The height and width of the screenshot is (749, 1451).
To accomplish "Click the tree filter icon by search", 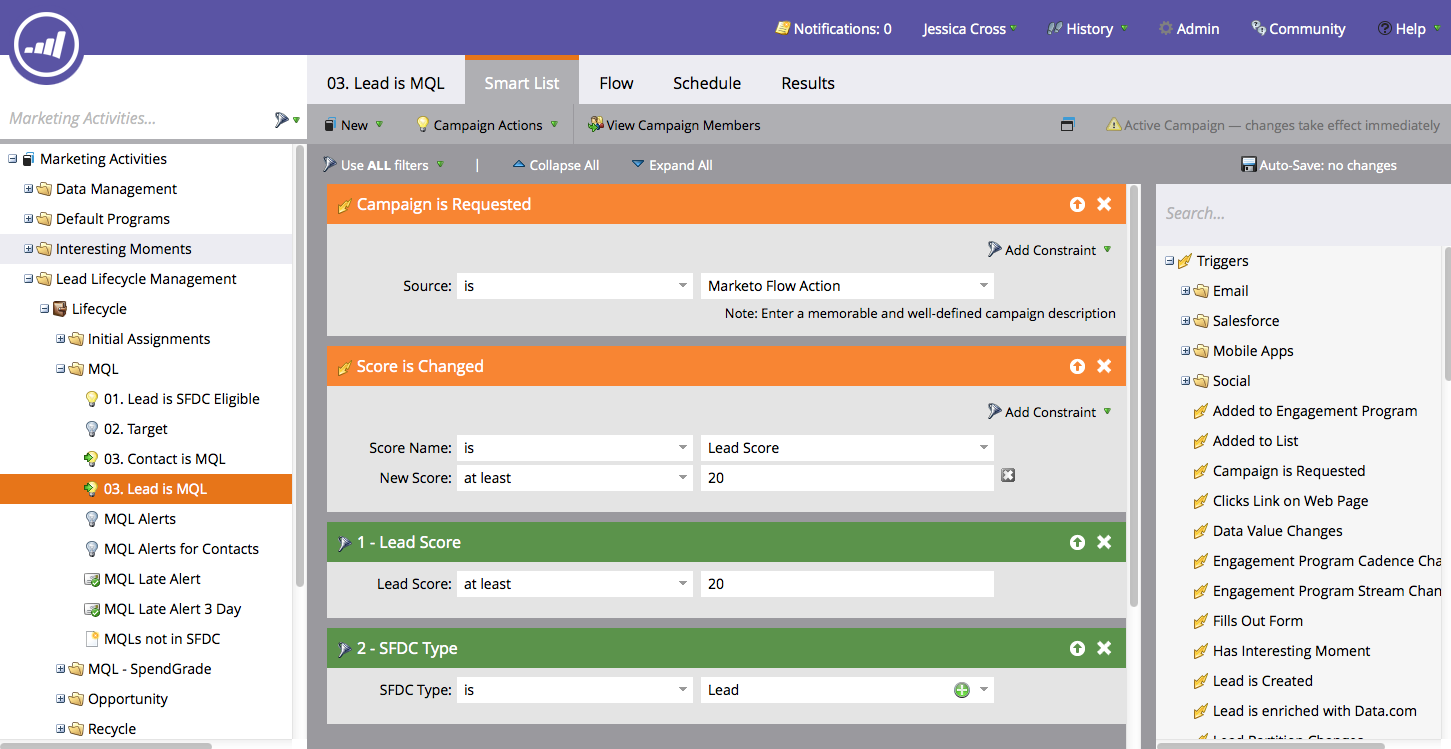I will pyautogui.click(x=286, y=119).
